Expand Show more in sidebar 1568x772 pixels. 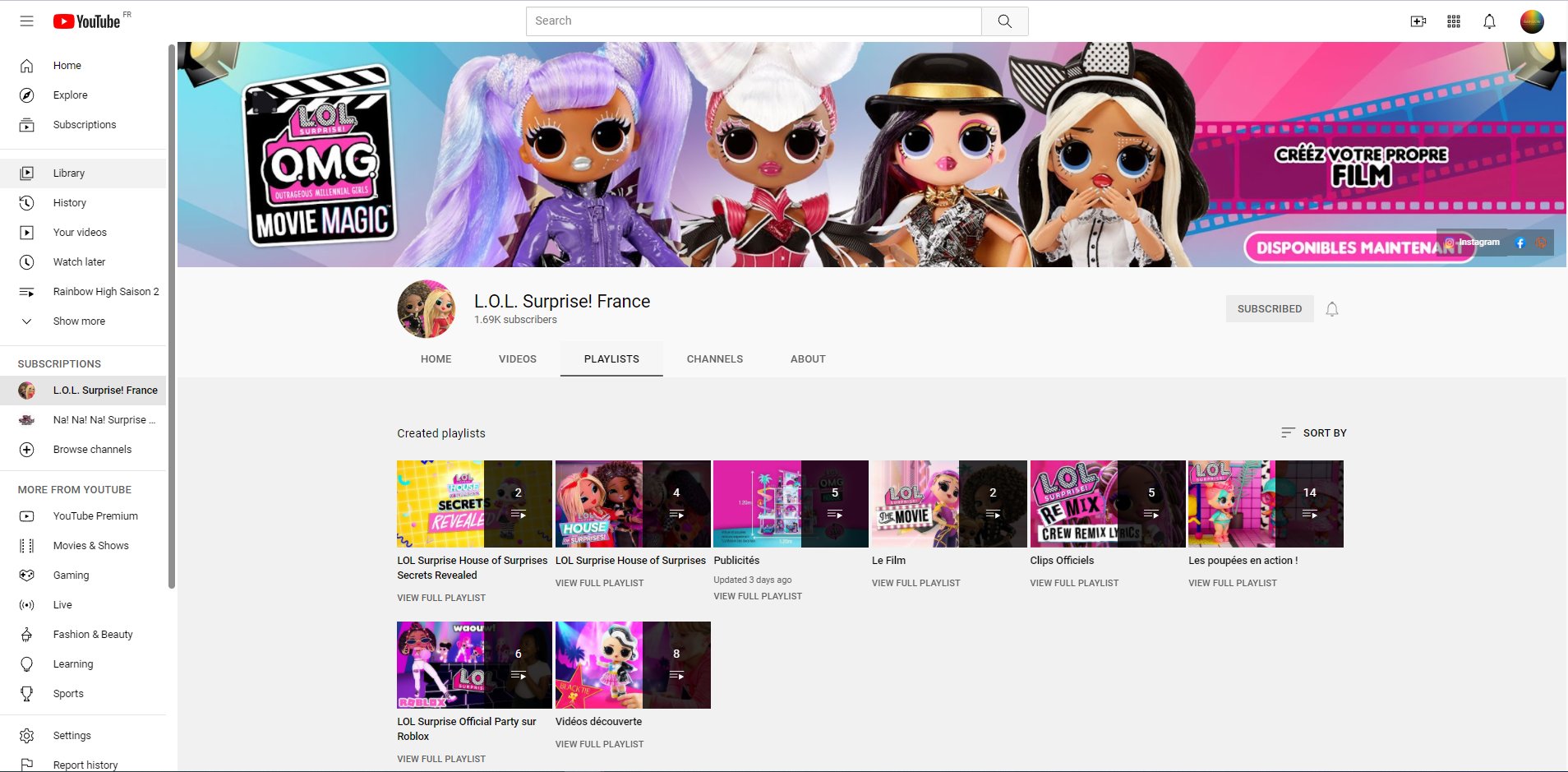(x=83, y=321)
